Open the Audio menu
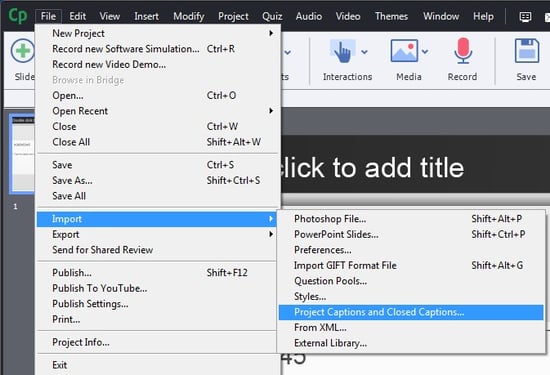550x375 pixels. [x=309, y=16]
